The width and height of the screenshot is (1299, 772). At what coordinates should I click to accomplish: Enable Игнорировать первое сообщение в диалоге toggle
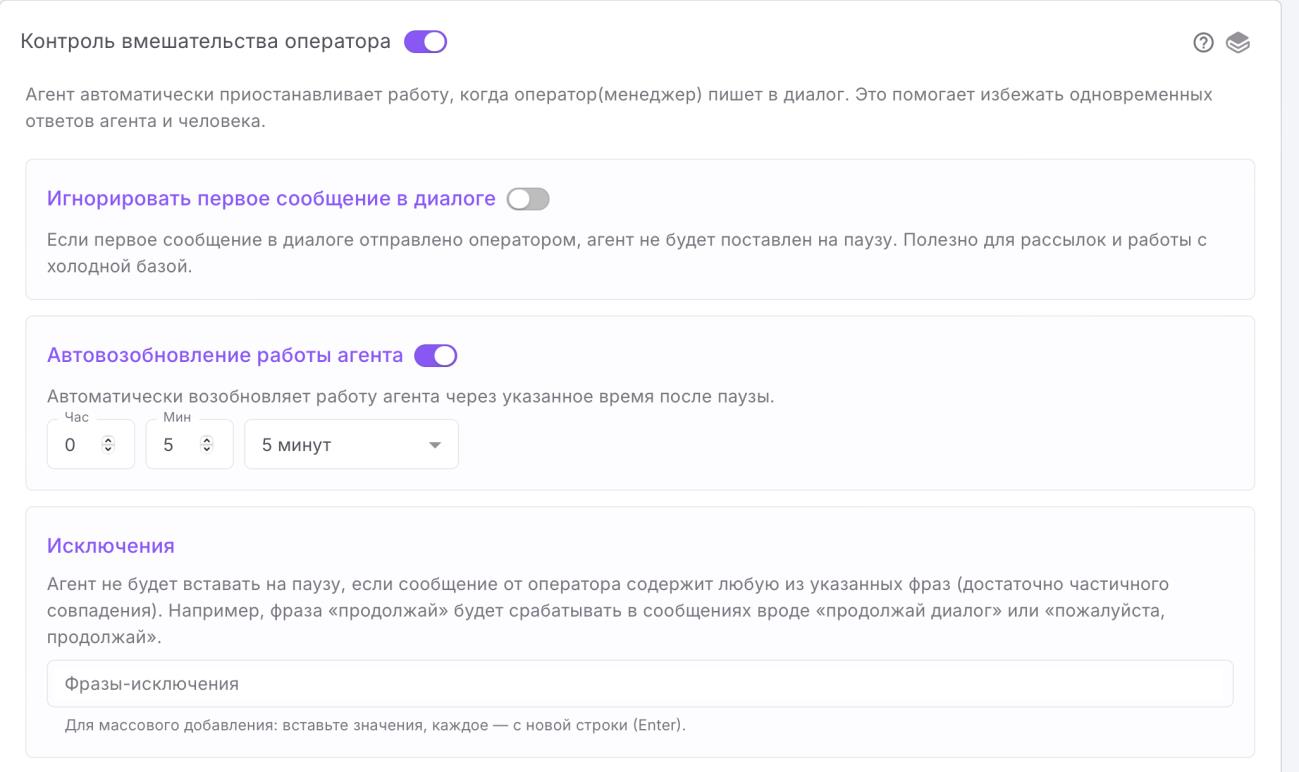529,199
